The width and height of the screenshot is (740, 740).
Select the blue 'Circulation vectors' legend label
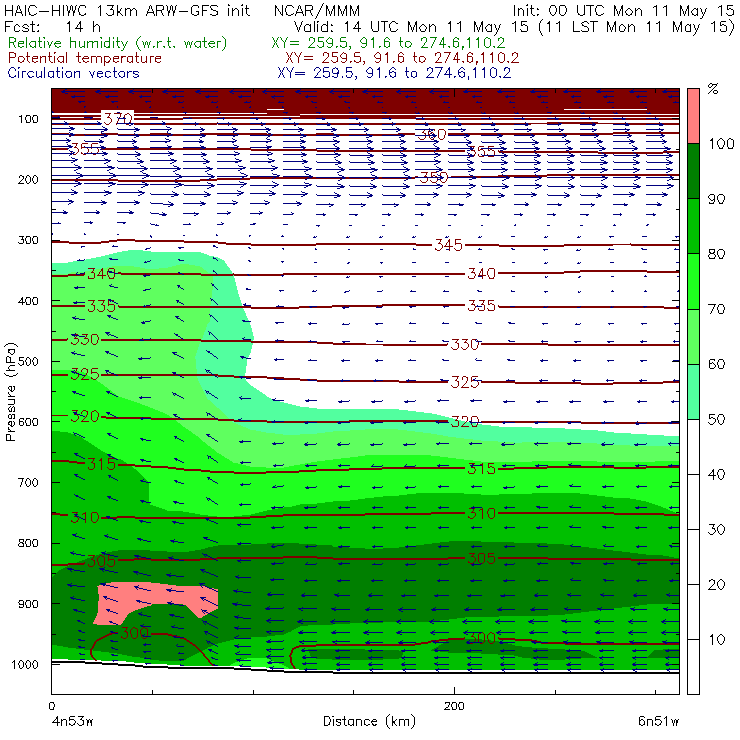(74, 73)
